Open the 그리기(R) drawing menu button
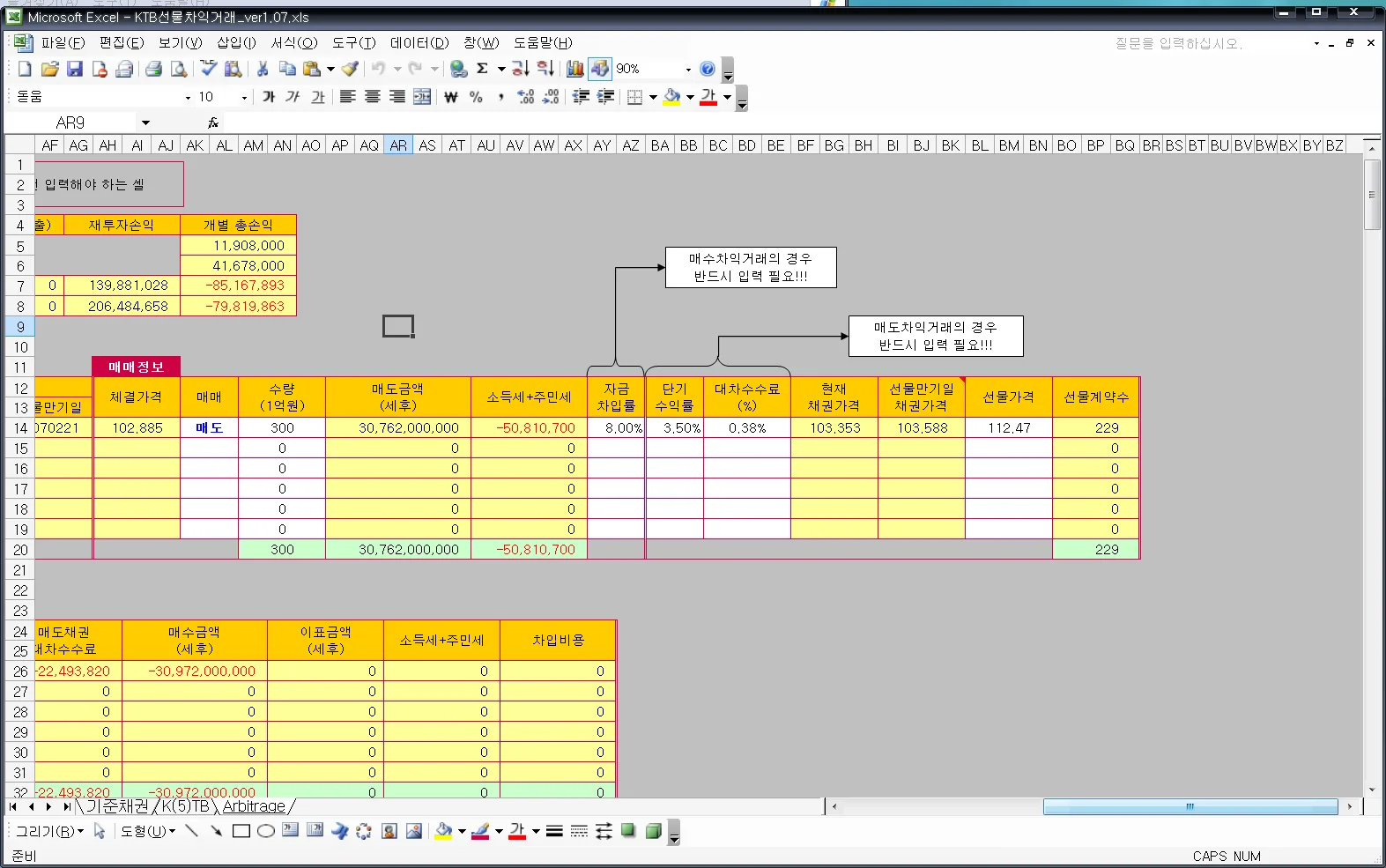The image size is (1386, 868). point(49,831)
